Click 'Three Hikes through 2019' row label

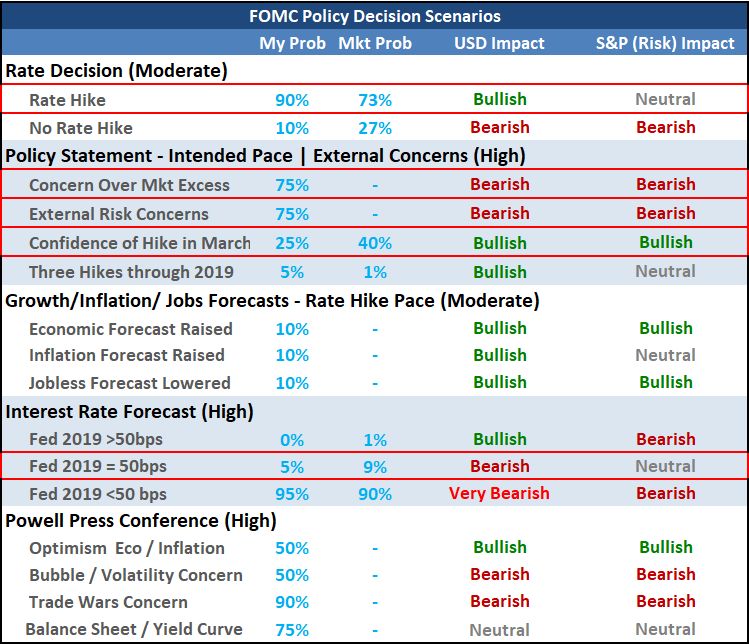click(131, 272)
